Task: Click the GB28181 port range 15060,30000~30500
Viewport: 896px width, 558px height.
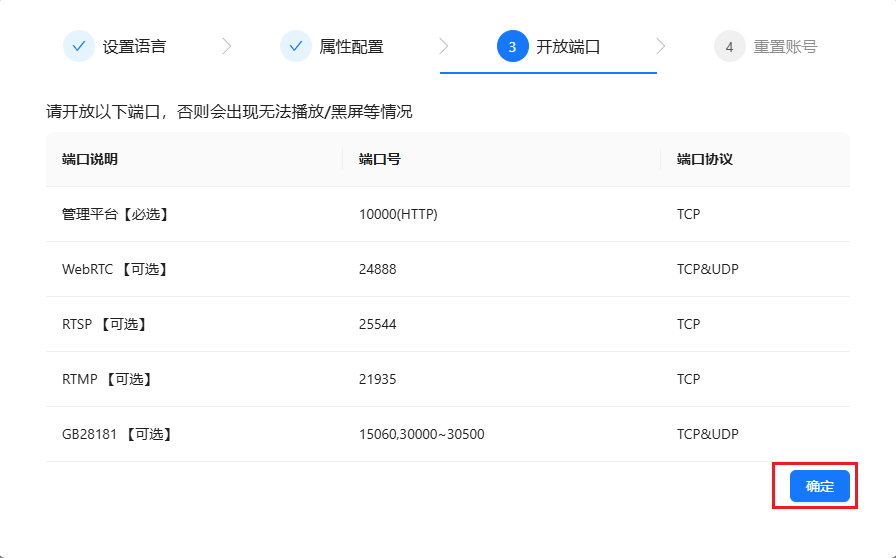Action: tap(422, 434)
